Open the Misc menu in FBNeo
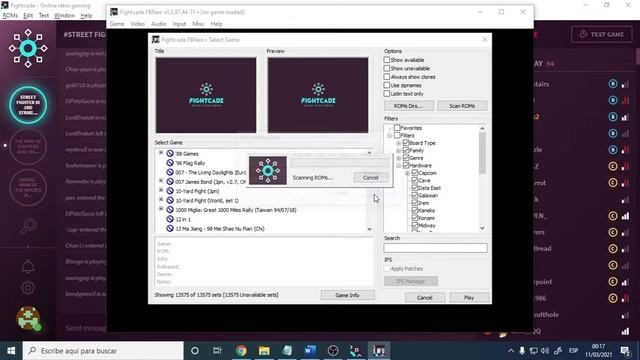Image resolution: width=640 pixels, height=360 pixels. tap(198, 24)
